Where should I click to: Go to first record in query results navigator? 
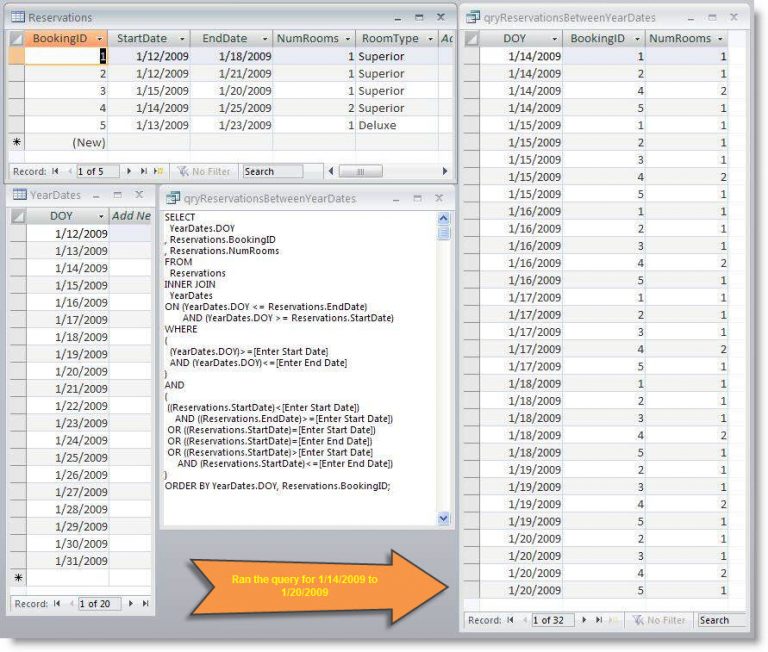pos(510,620)
